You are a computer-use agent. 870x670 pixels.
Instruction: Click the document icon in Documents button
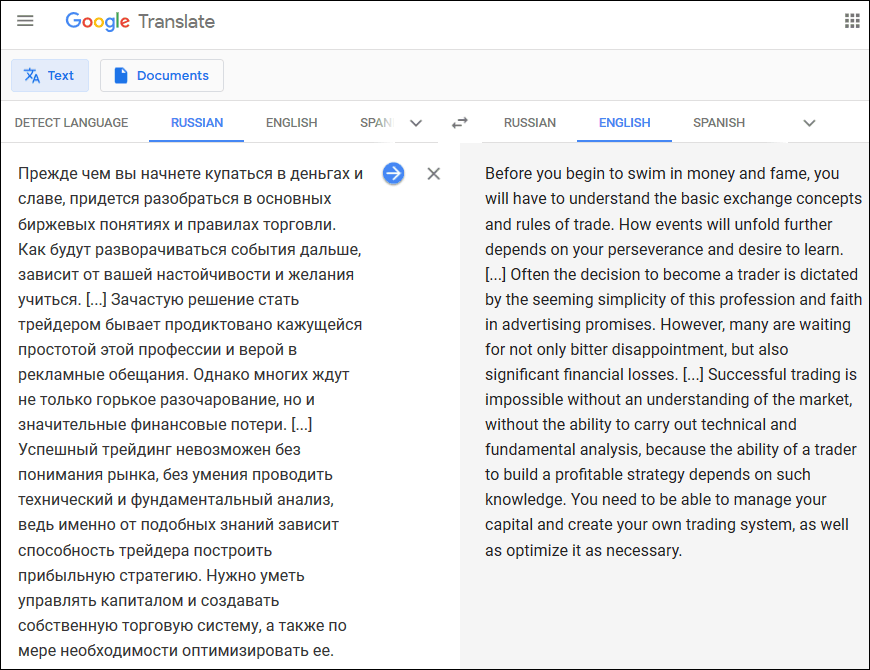coord(120,75)
